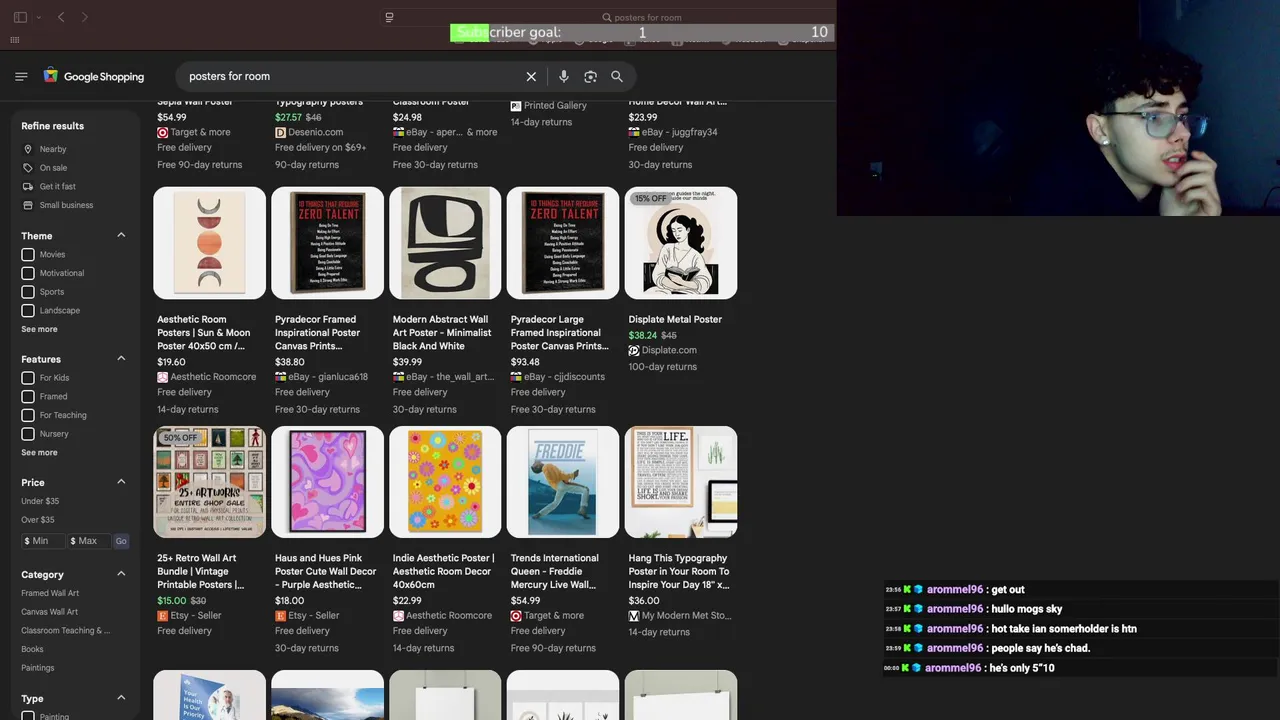Submit search with the magnifier icon
This screenshot has width=1280, height=720.
point(617,76)
